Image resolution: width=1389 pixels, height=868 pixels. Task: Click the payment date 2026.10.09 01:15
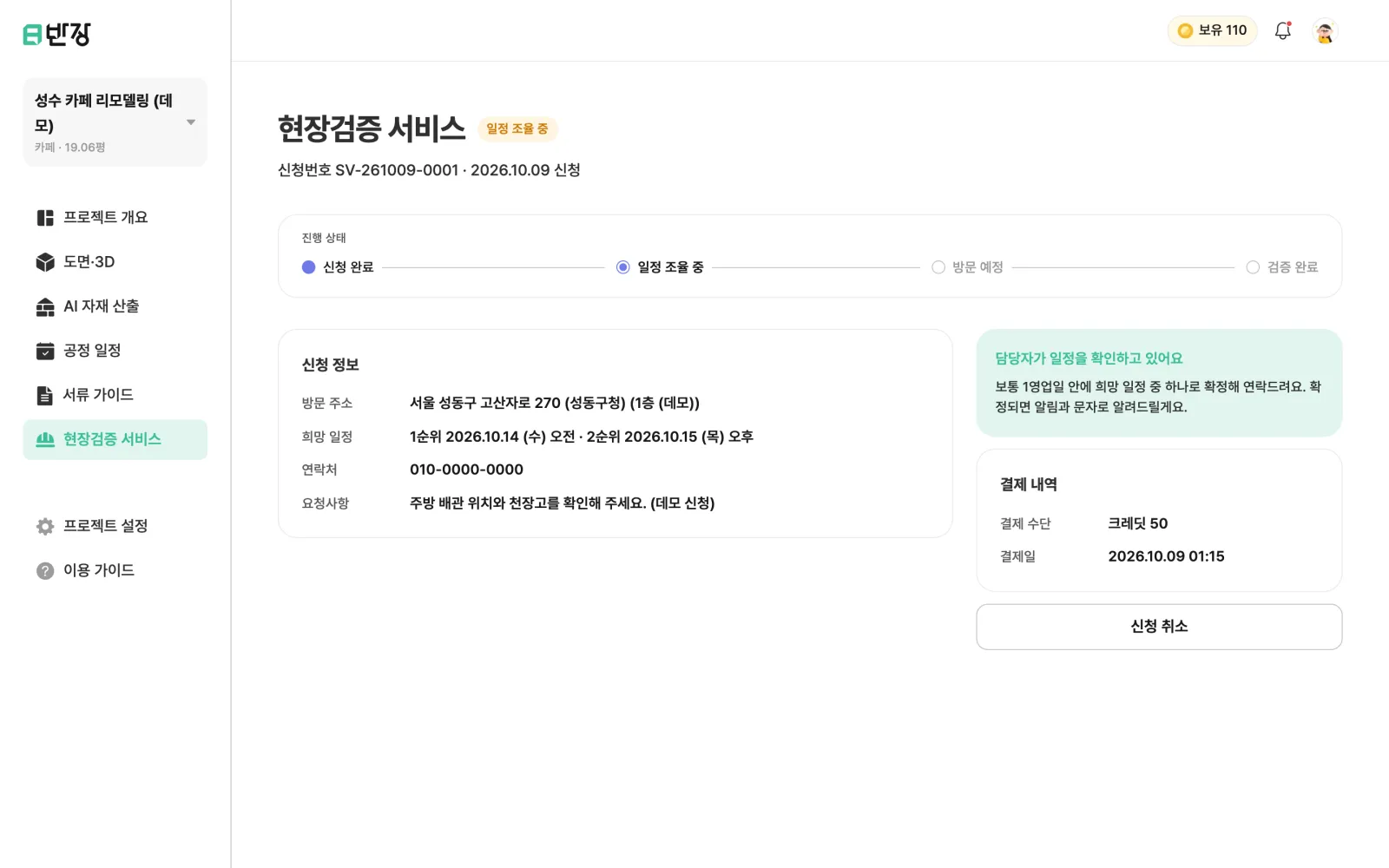[x=1166, y=556]
